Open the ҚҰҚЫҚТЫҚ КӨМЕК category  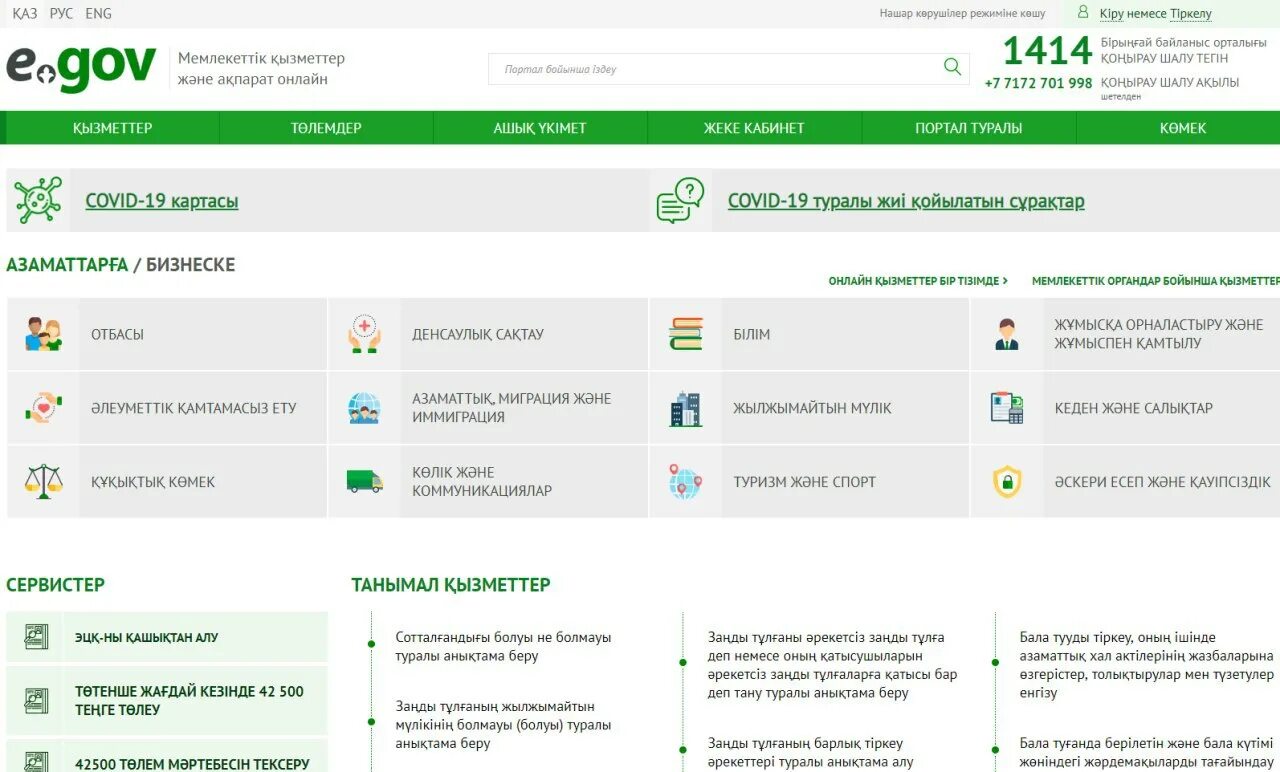[167, 482]
